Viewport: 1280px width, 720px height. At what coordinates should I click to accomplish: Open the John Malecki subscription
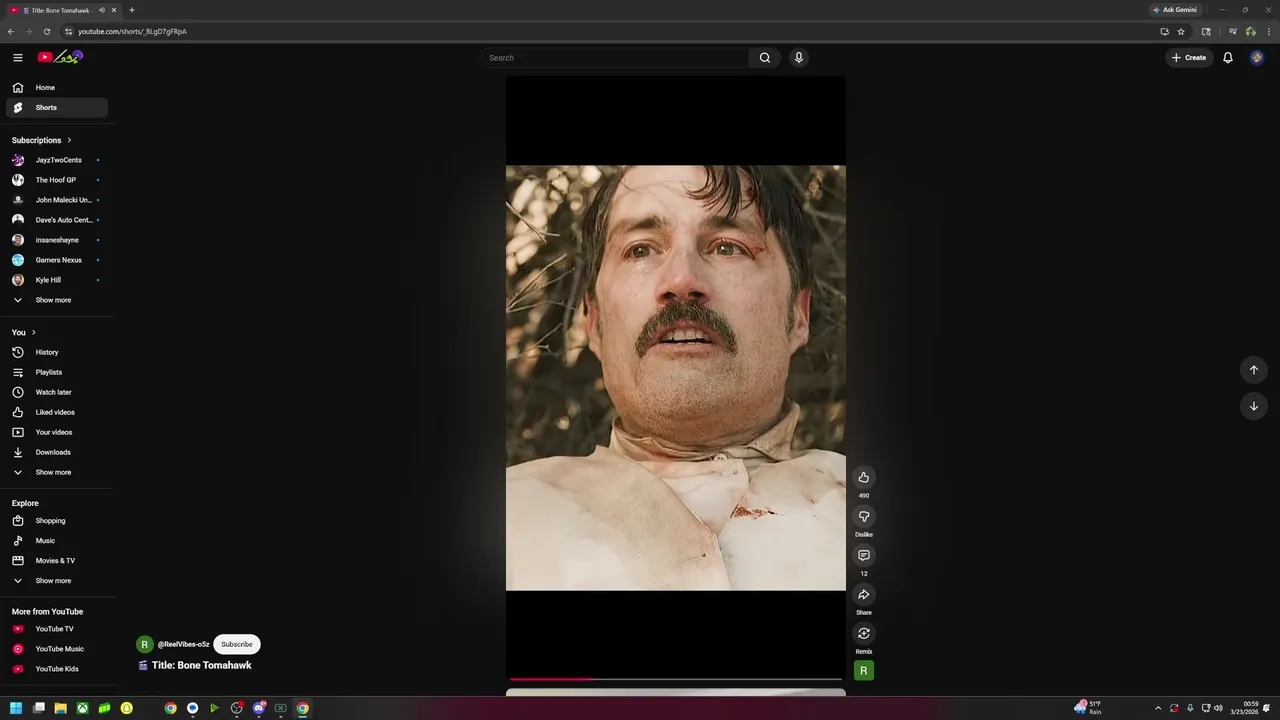click(x=57, y=200)
